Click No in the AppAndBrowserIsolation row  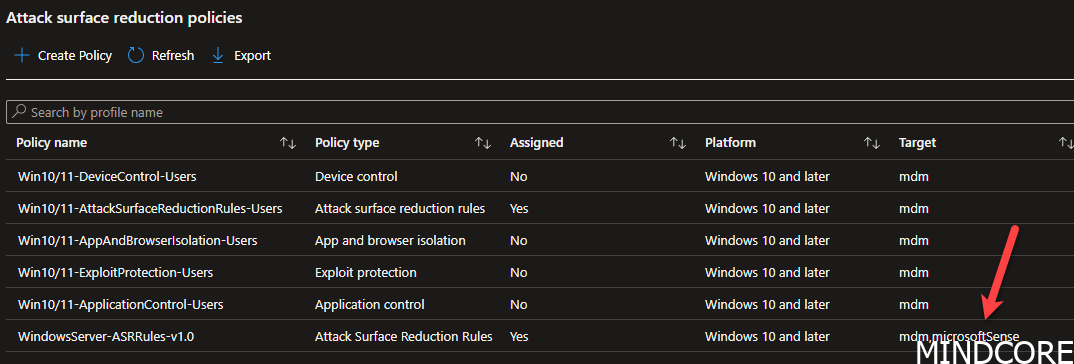tap(519, 240)
